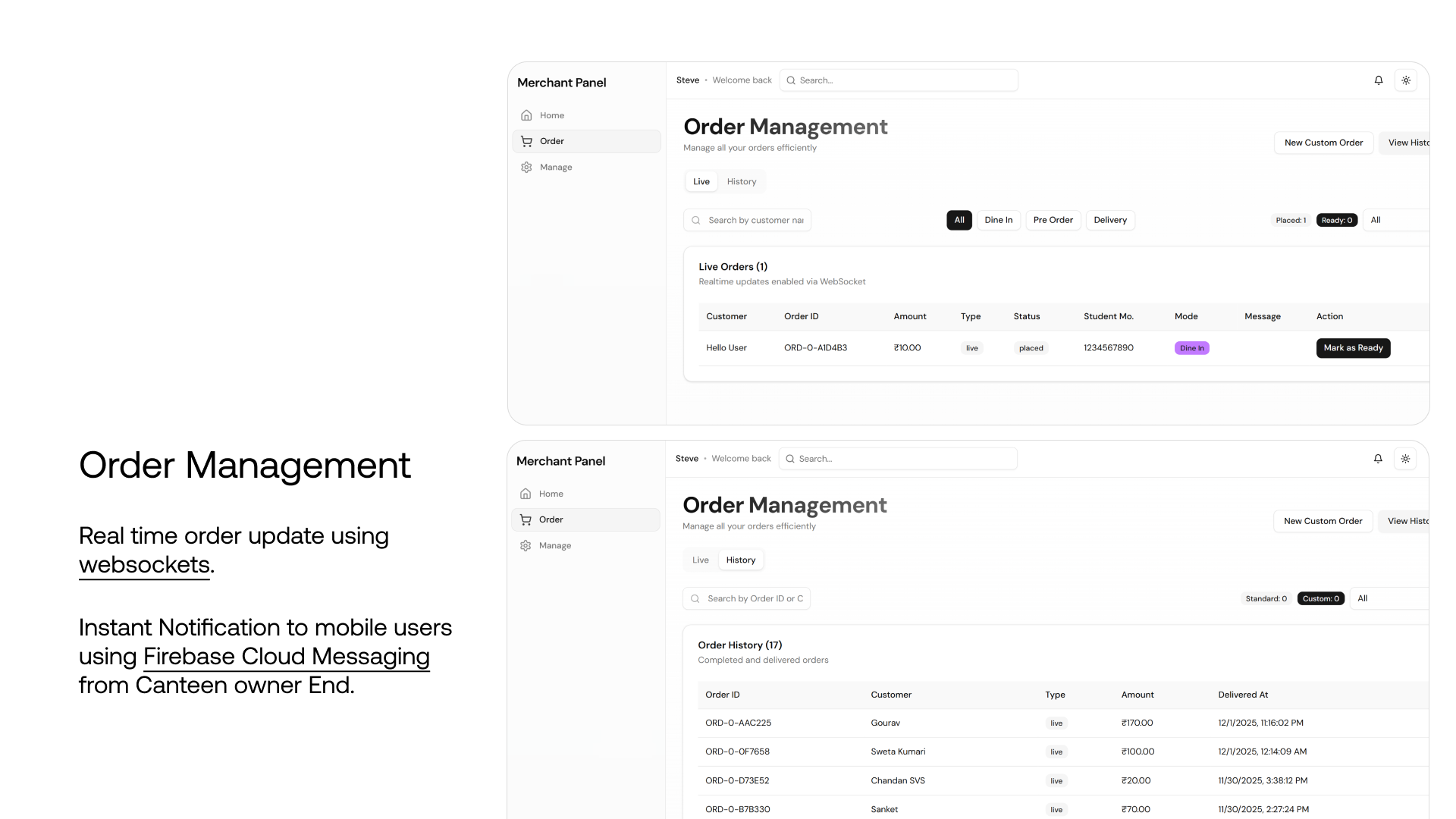Click Manage gear icon in top sidebar
This screenshot has height=819, width=1456.
click(x=526, y=168)
